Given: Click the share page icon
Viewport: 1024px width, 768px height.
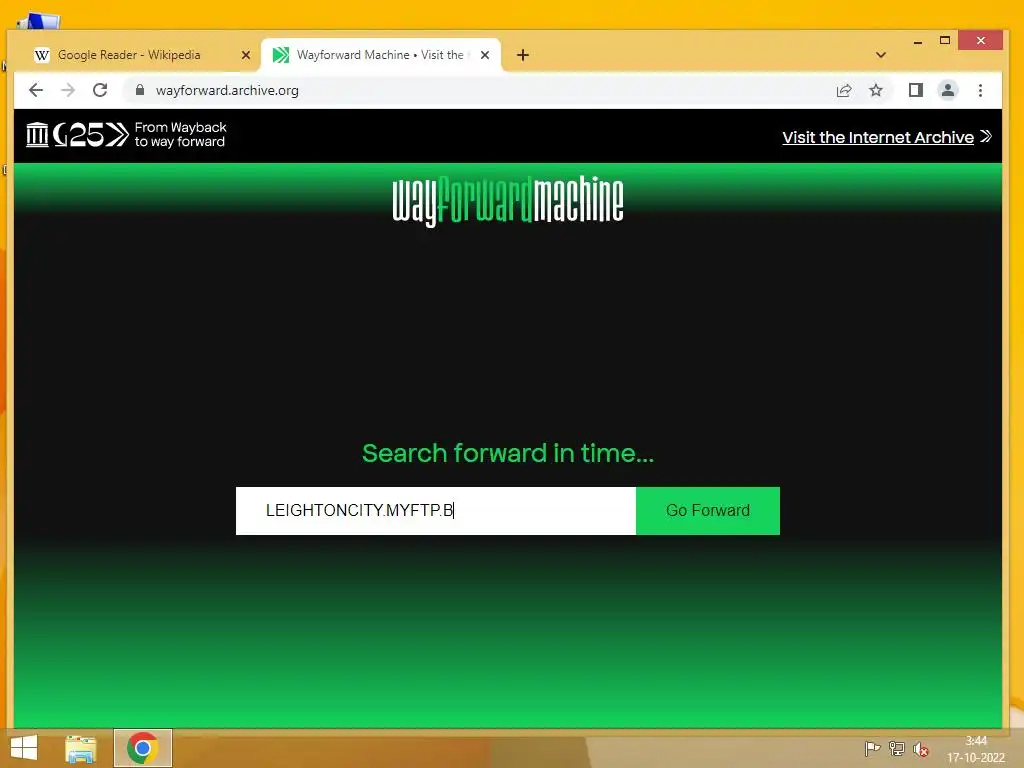Looking at the screenshot, I should tap(844, 90).
